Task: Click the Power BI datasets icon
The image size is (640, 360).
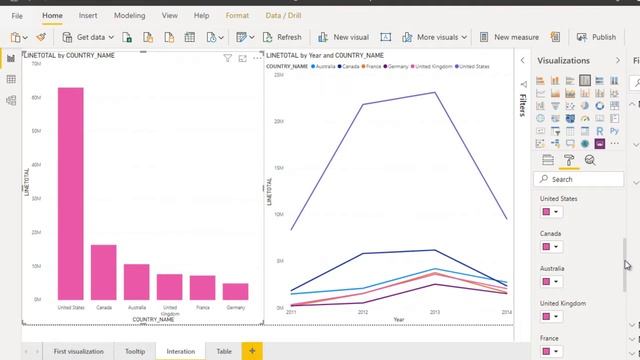Action: [148, 37]
